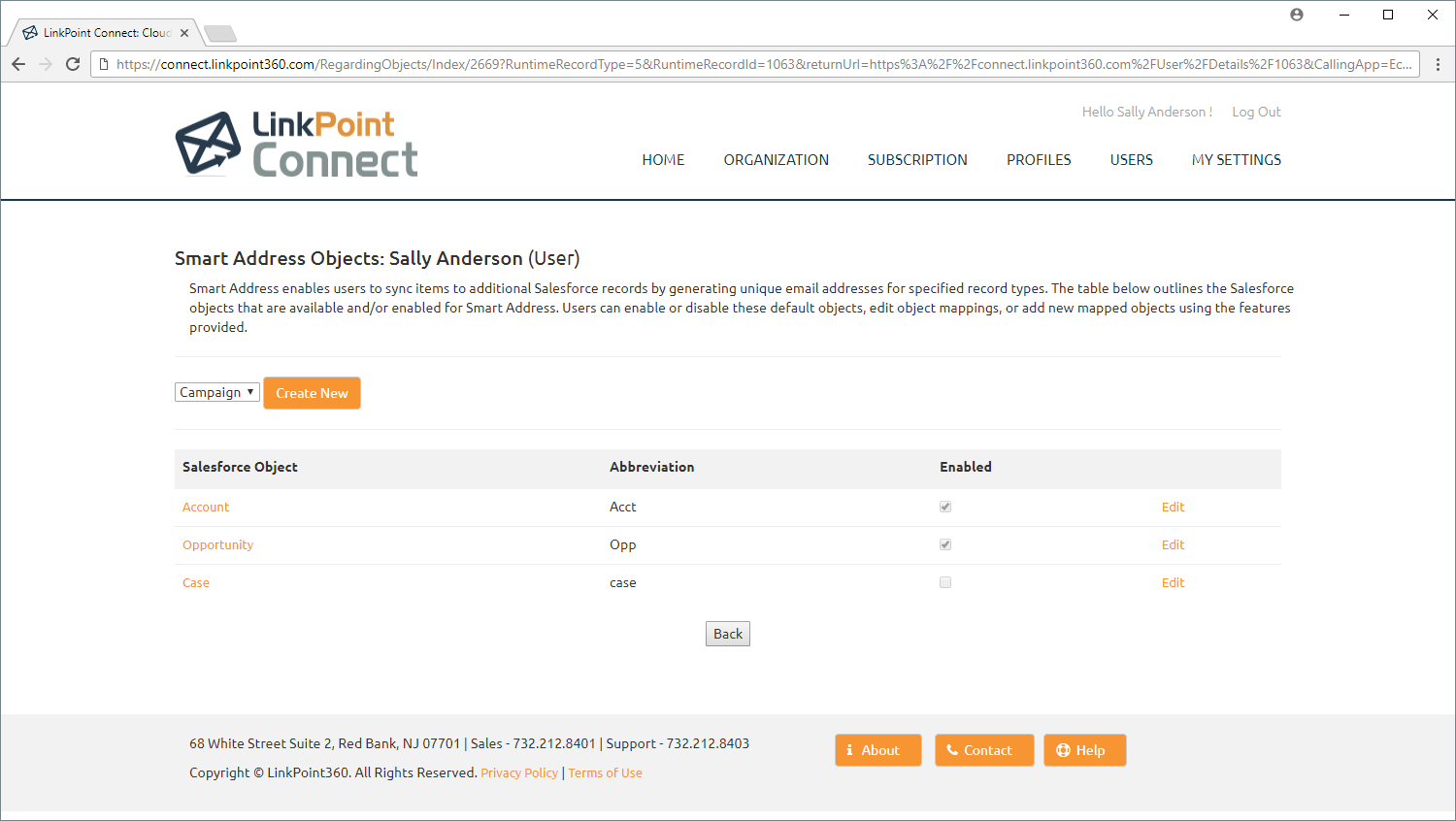Click the Back button
The height and width of the screenshot is (821, 1456).
728,634
